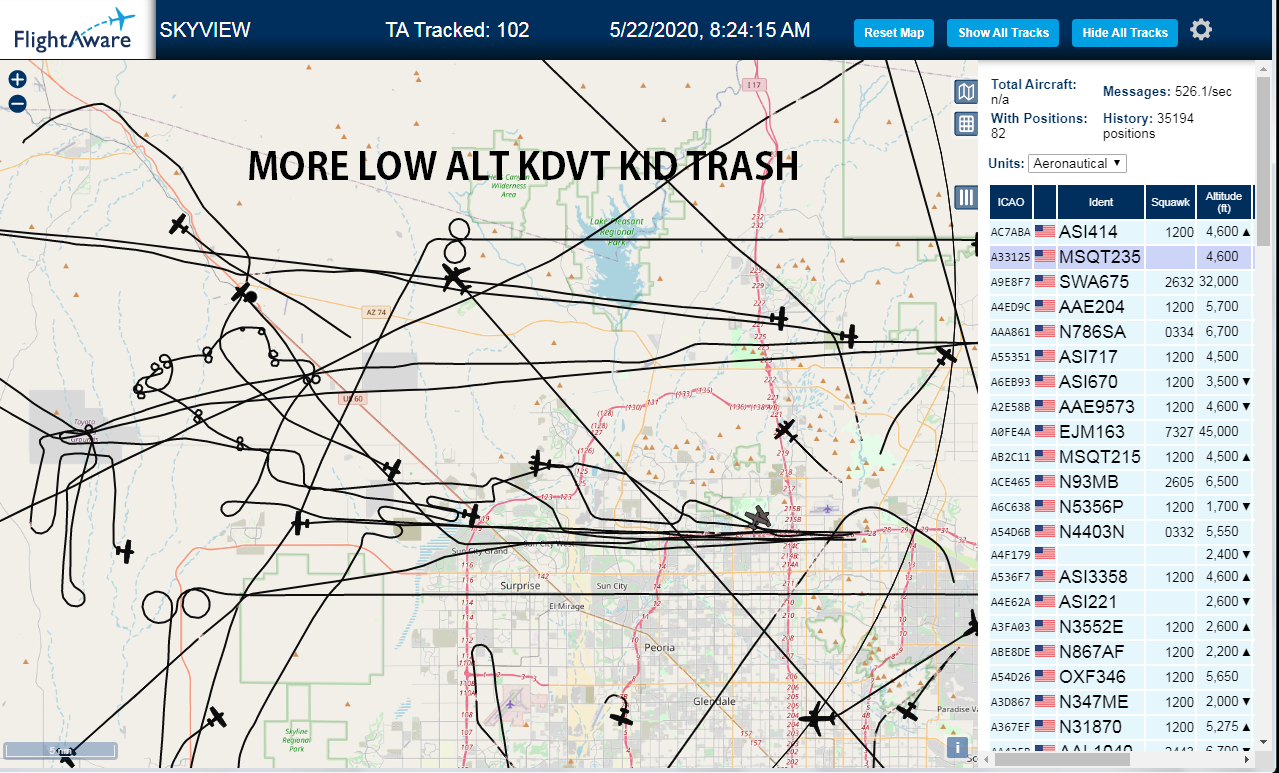Select the ASI414 aircraft row
This screenshot has width=1279, height=773.
pyautogui.click(x=1121, y=232)
